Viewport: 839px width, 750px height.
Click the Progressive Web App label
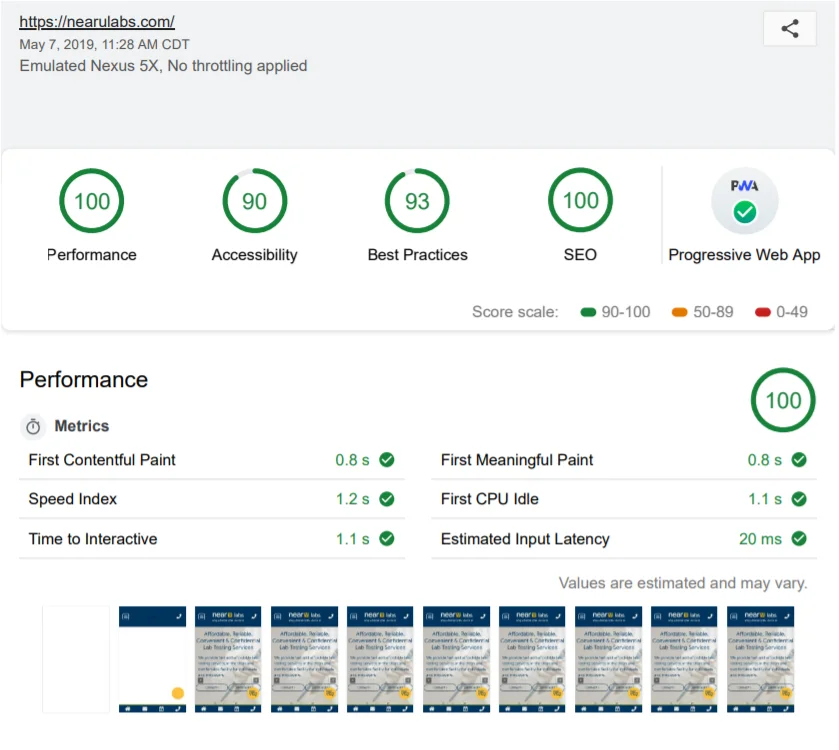point(744,255)
